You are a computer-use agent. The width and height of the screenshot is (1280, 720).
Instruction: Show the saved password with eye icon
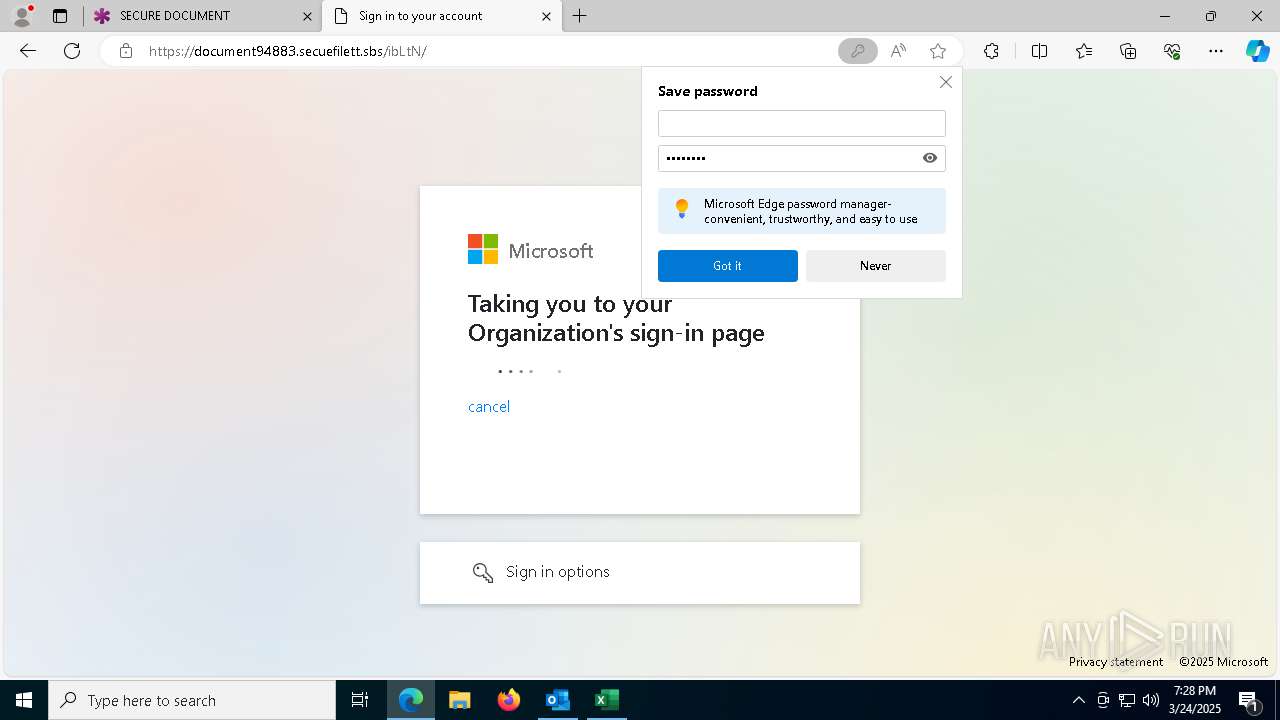tap(930, 158)
